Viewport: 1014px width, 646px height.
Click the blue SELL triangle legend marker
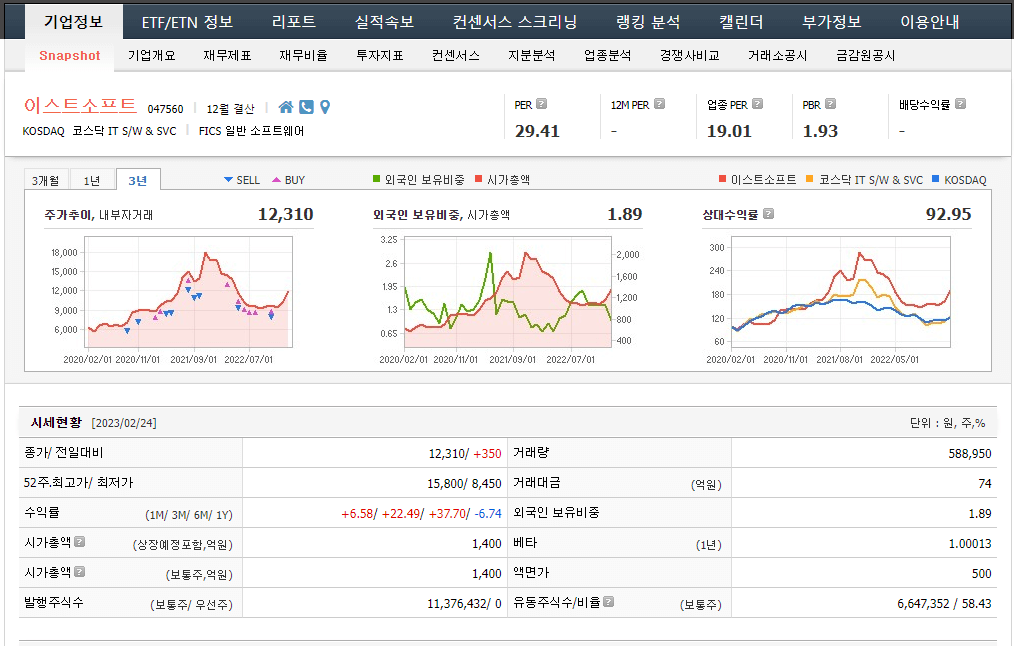228,180
